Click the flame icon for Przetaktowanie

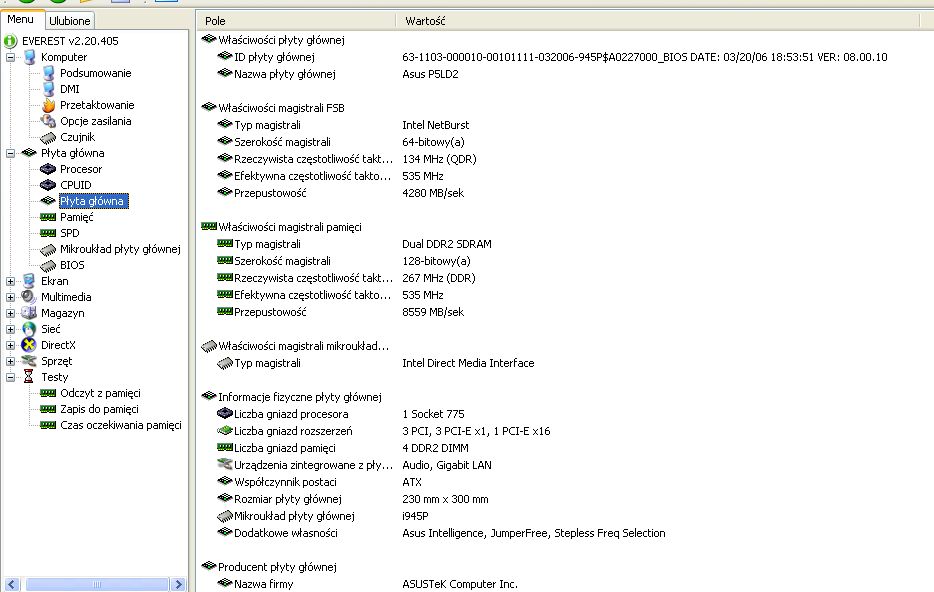click(48, 105)
